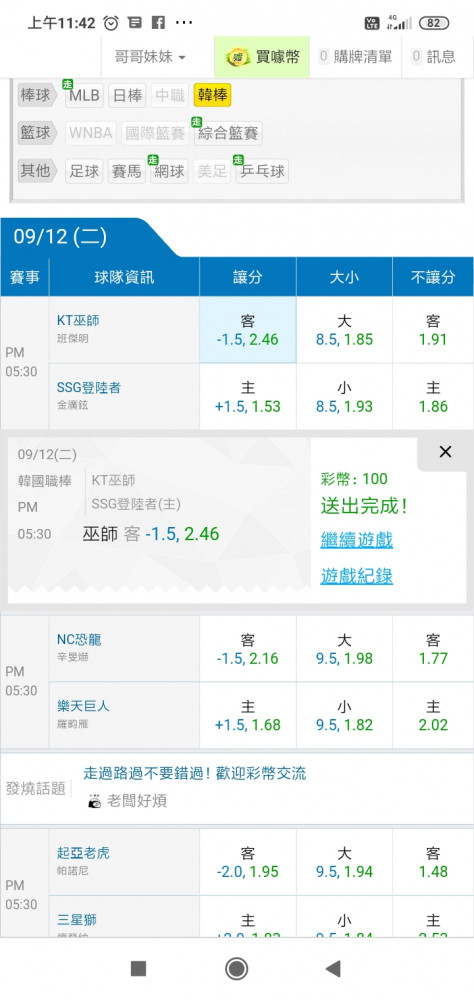
Task: Tap the Android home circle icon
Action: [x=237, y=969]
